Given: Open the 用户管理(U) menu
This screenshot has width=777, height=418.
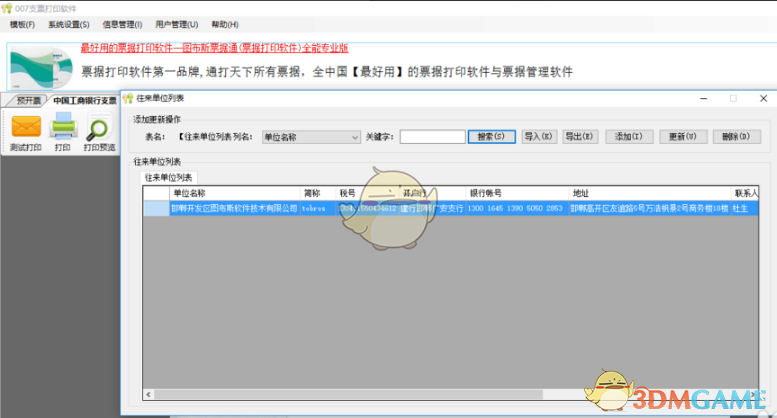Looking at the screenshot, I should (x=176, y=24).
